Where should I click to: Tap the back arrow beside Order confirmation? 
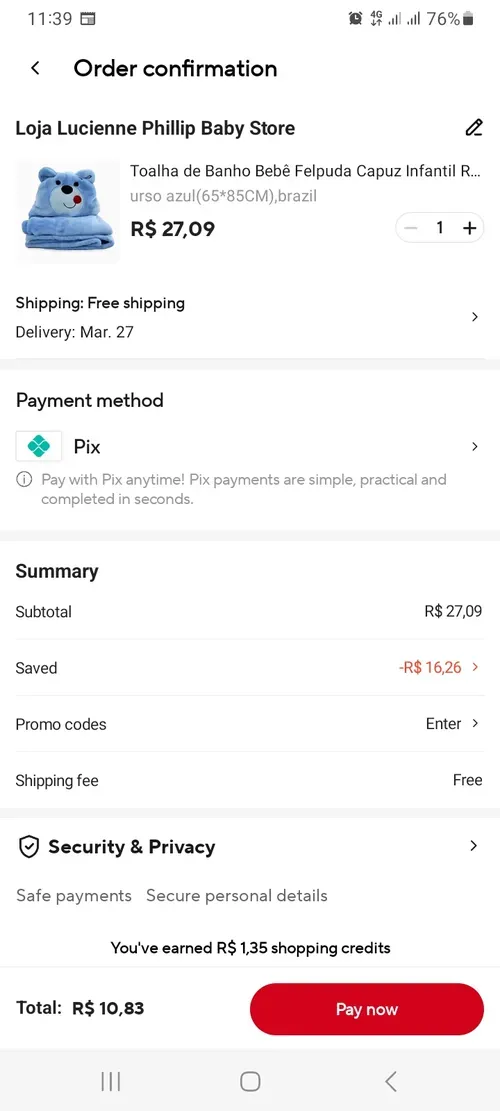tap(35, 68)
